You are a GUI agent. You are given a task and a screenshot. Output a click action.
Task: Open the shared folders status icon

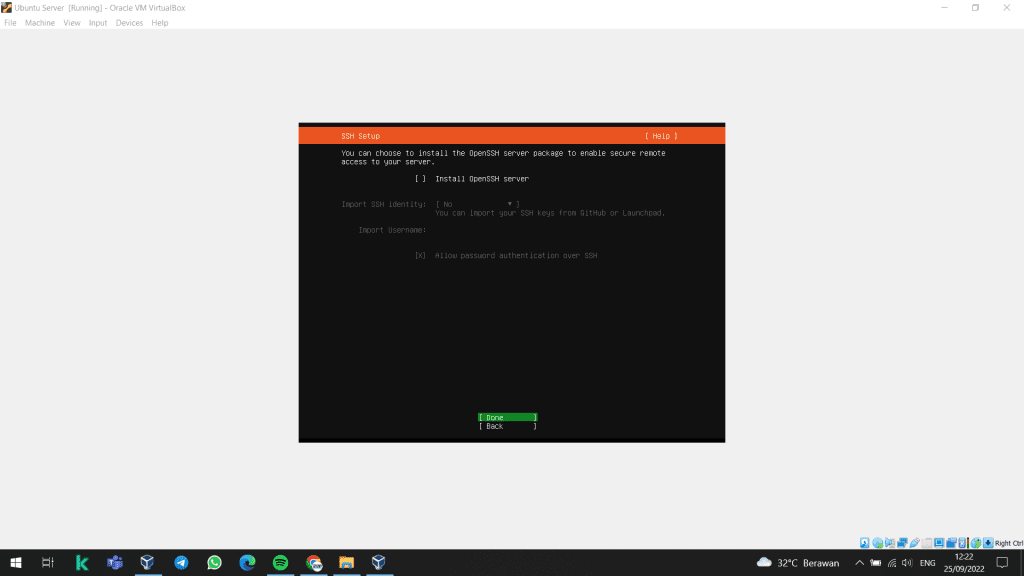[927, 543]
